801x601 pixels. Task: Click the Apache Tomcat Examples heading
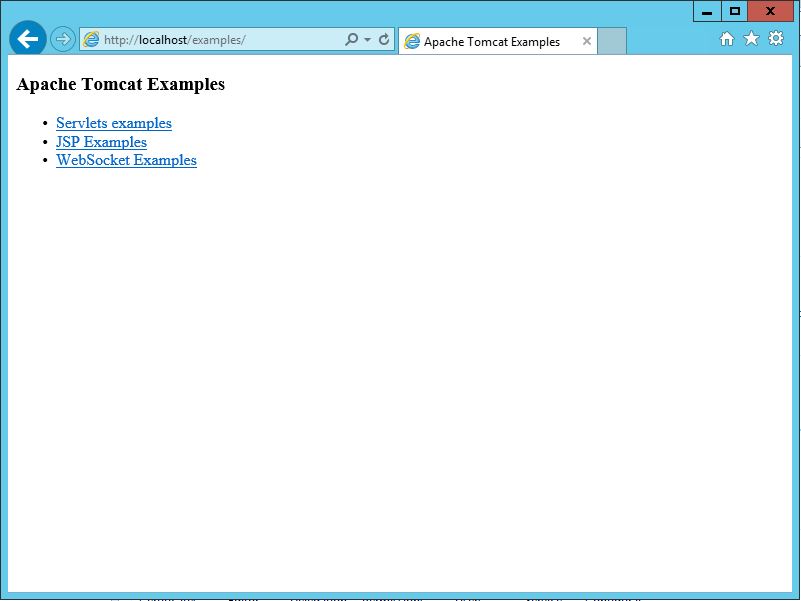tap(121, 84)
